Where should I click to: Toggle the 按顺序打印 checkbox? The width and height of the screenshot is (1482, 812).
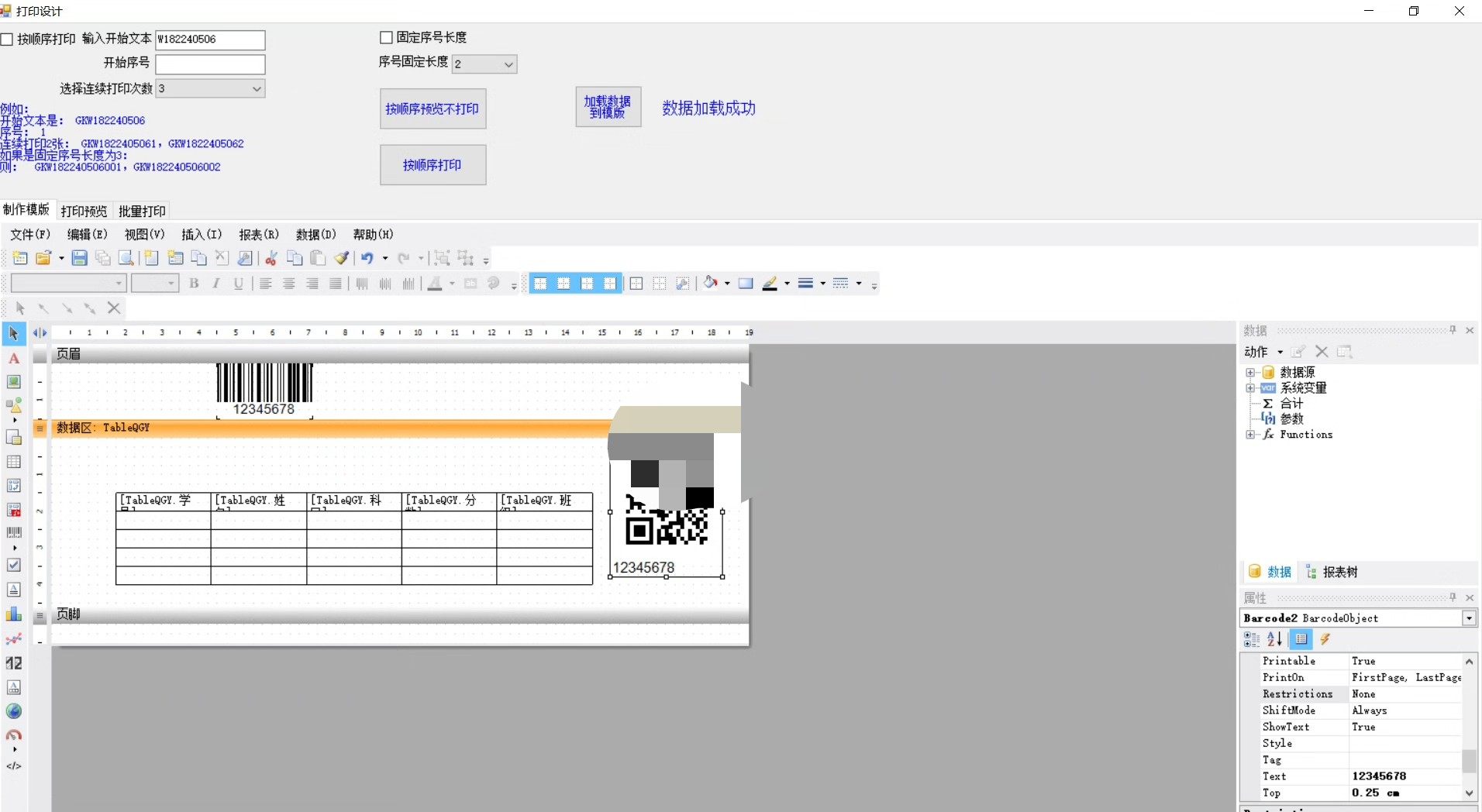7,40
